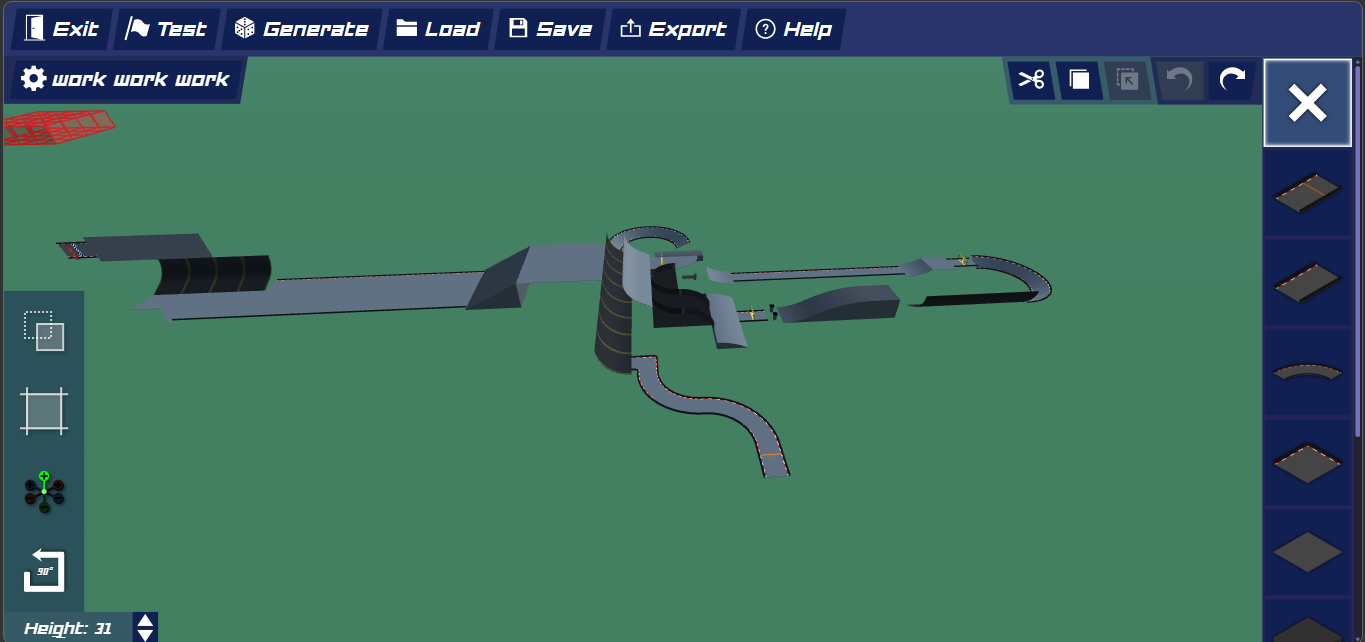Open the Load track dialog
Viewport: 1365px width, 642px height.
438,29
